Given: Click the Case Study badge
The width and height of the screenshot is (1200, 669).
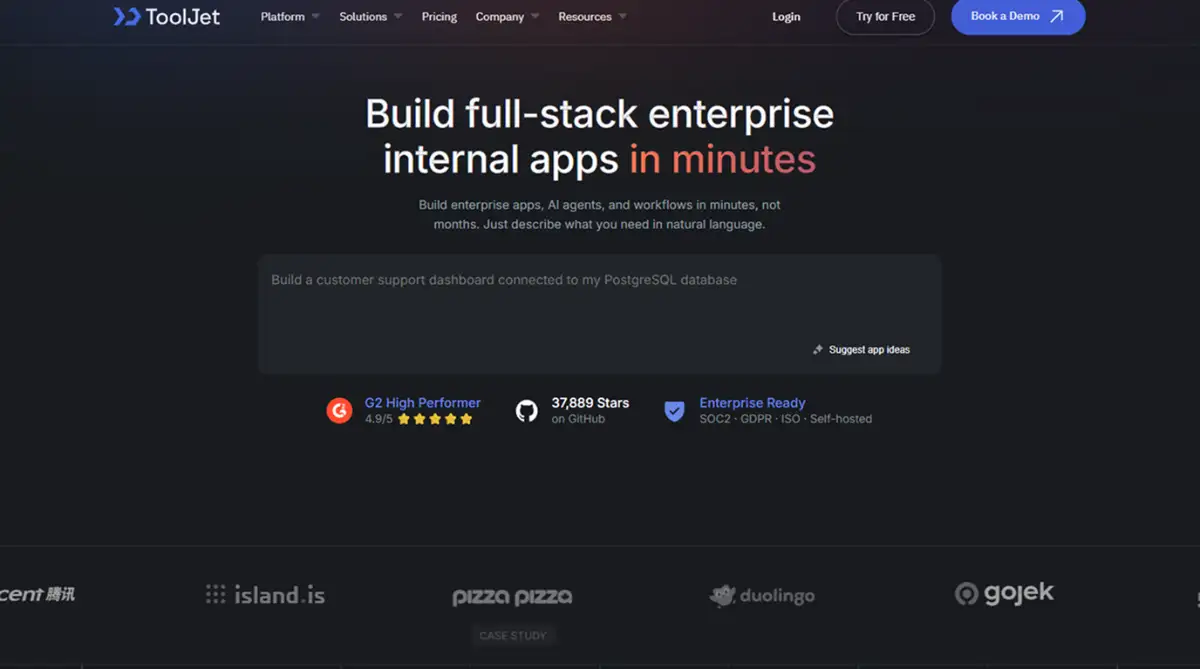Looking at the screenshot, I should (x=513, y=635).
